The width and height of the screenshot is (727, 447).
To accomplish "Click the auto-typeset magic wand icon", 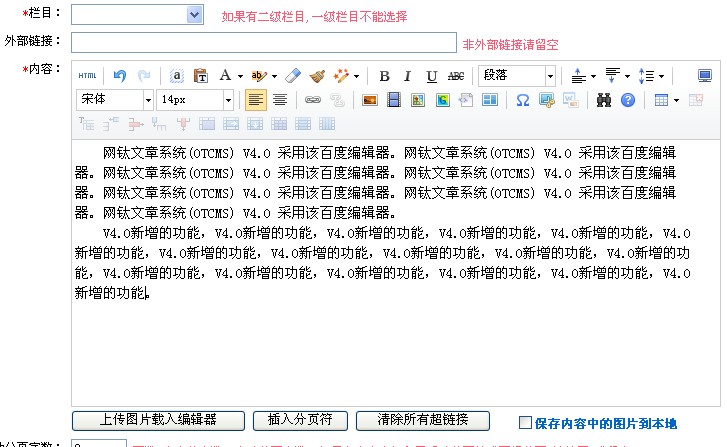I will tap(341, 76).
